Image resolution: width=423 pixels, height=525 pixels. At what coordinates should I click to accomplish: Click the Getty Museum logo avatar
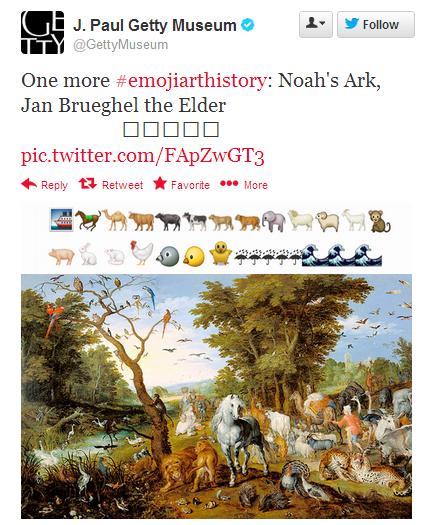point(43,32)
